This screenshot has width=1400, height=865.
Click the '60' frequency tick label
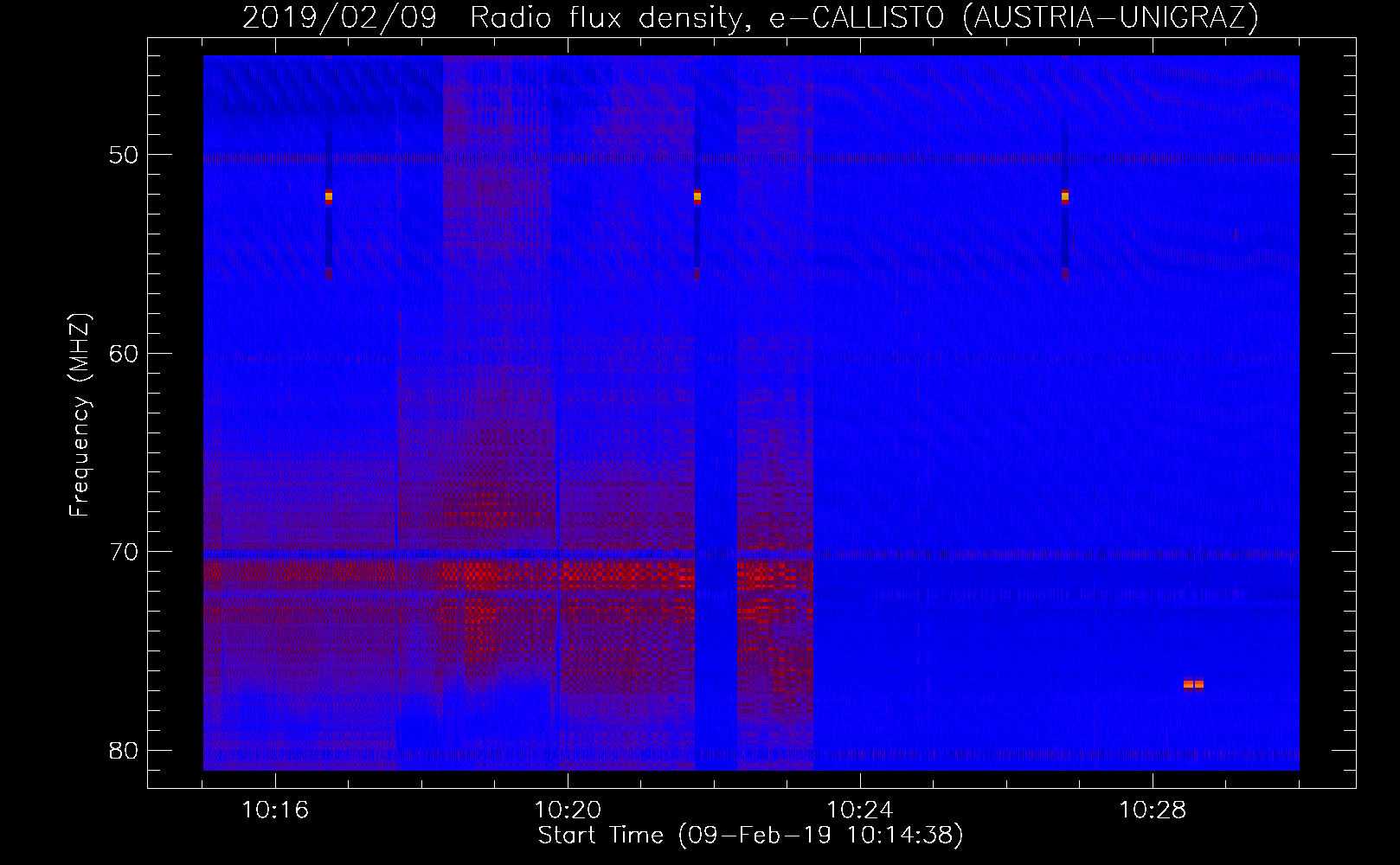point(124,354)
